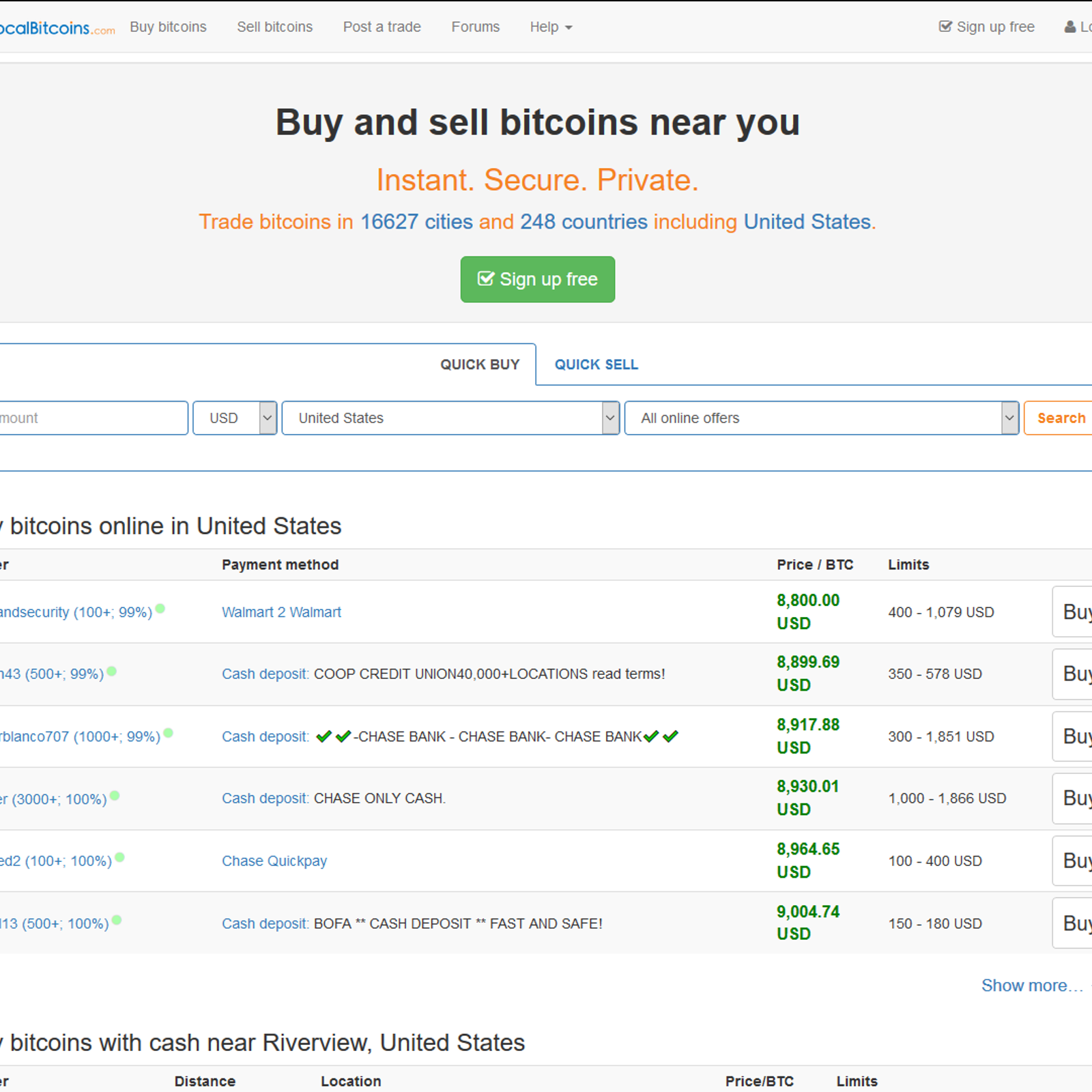The image size is (1092, 1092).
Task: Click the Price / BTC column header
Action: (x=815, y=564)
